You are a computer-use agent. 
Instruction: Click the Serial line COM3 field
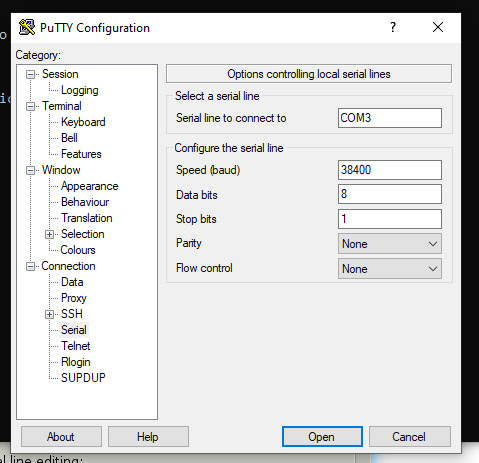click(x=390, y=118)
